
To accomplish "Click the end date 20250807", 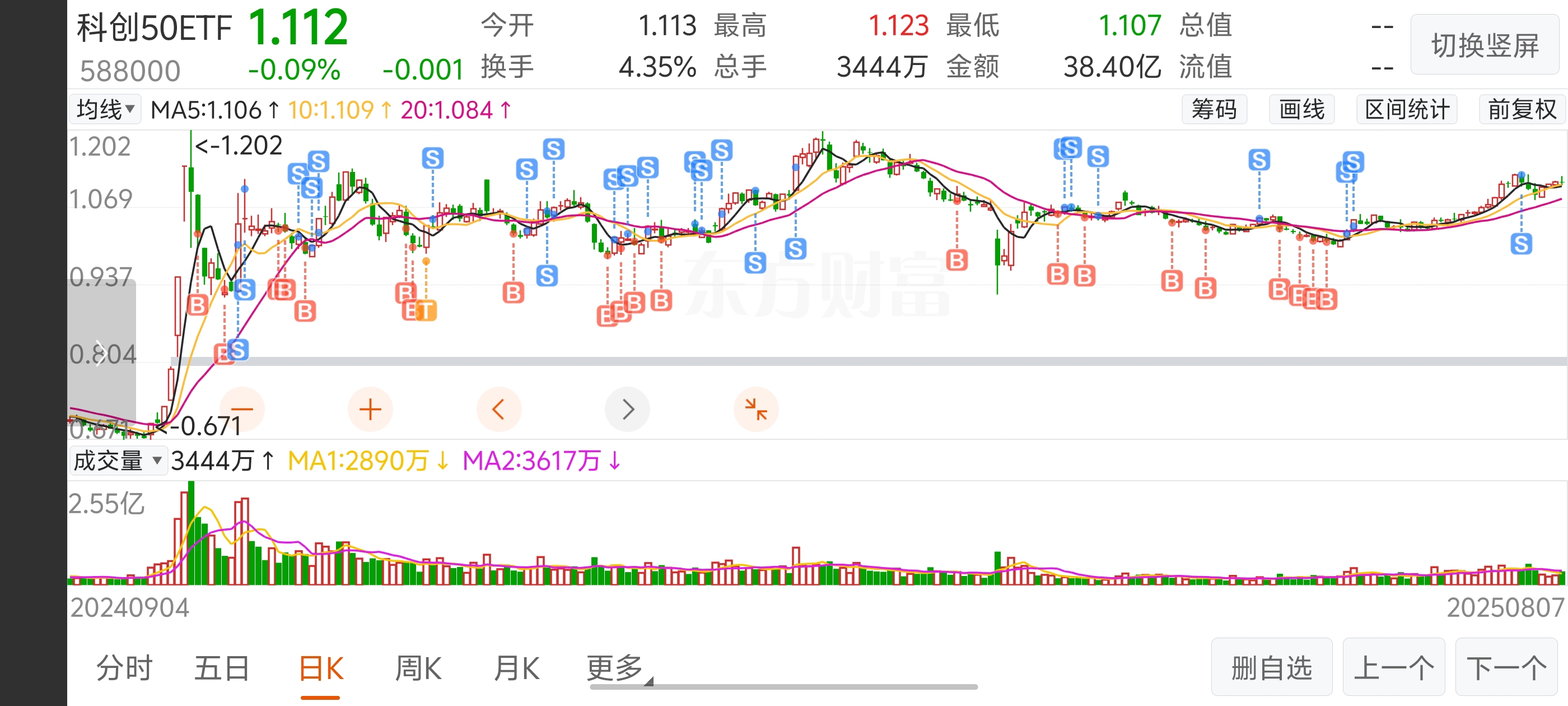I will click(x=1505, y=608).
